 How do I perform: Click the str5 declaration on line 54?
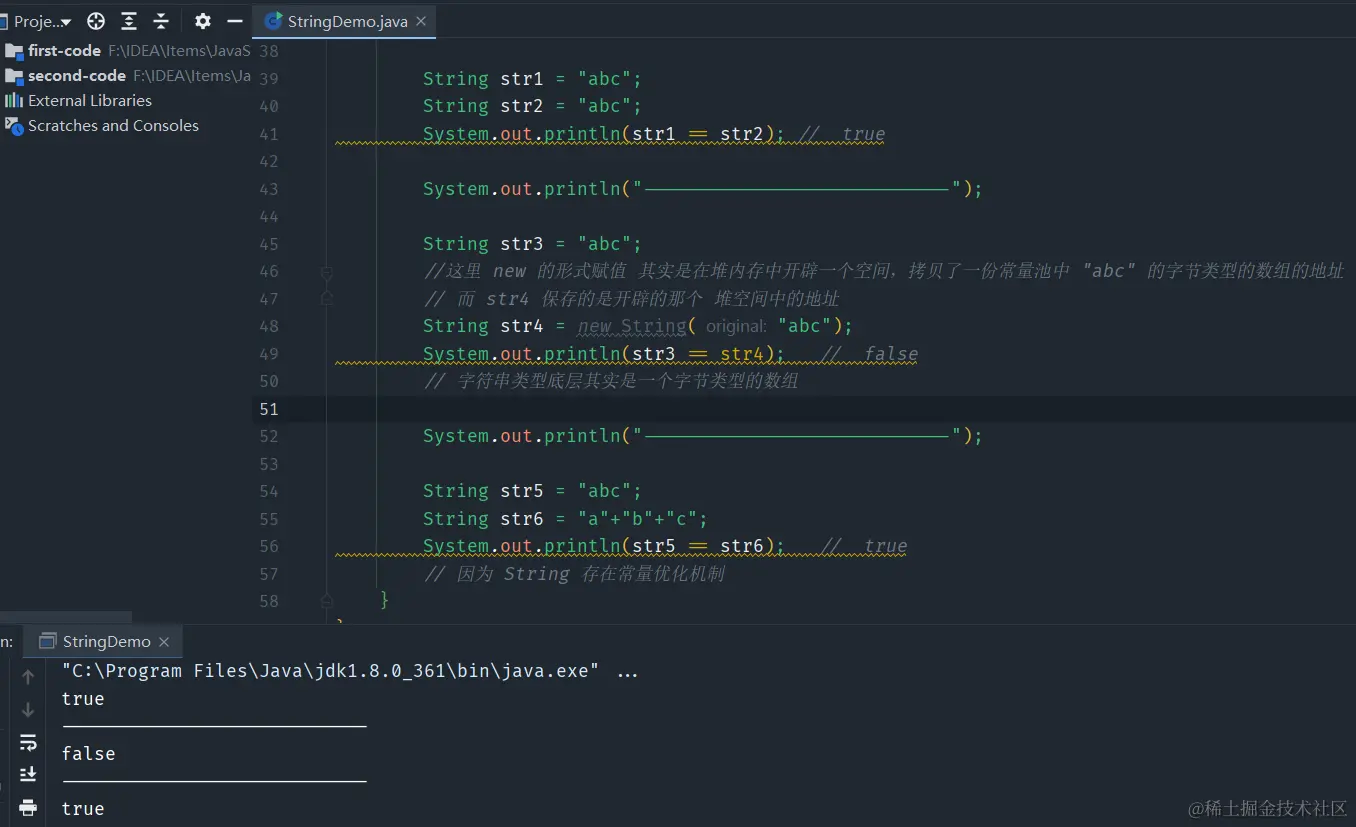pyautogui.click(x=532, y=491)
